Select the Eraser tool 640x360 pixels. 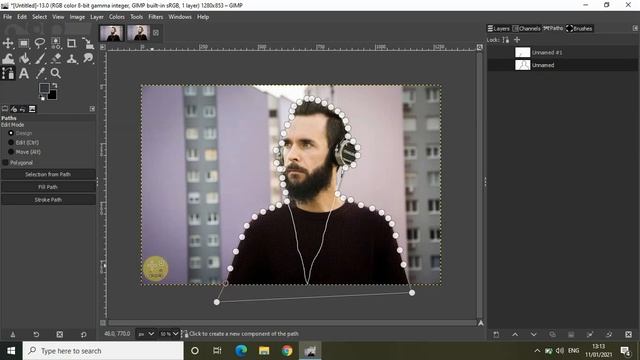click(x=56, y=58)
